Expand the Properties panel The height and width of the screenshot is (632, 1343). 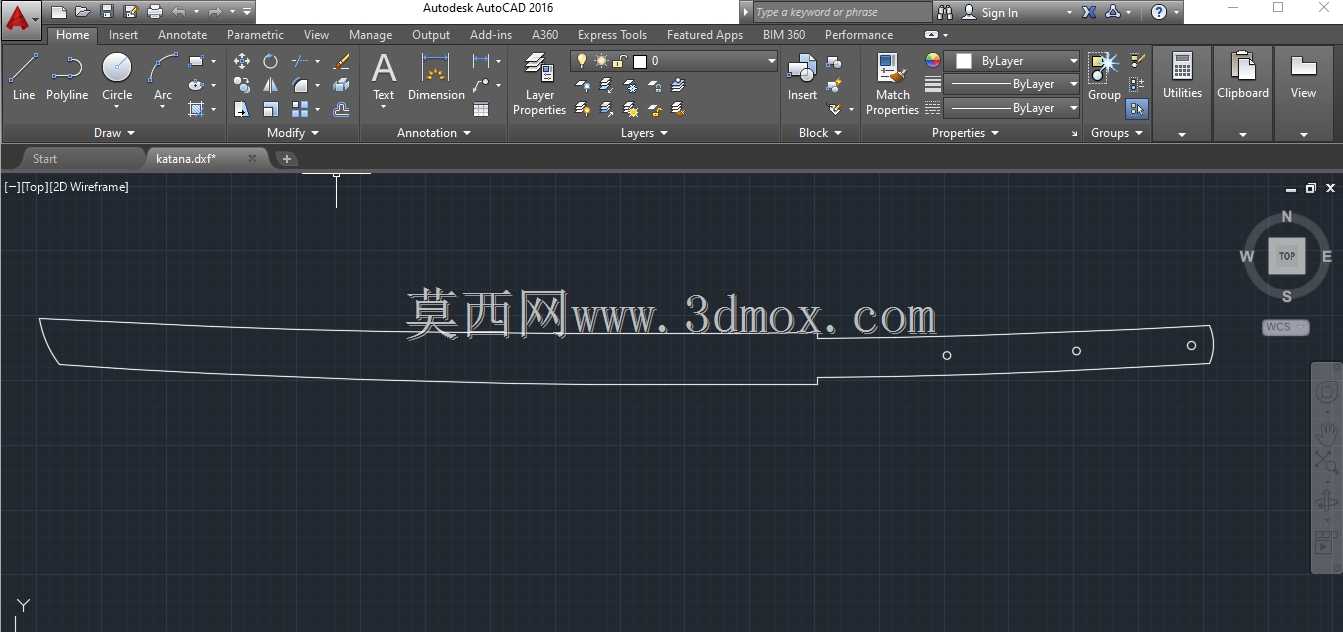965,133
